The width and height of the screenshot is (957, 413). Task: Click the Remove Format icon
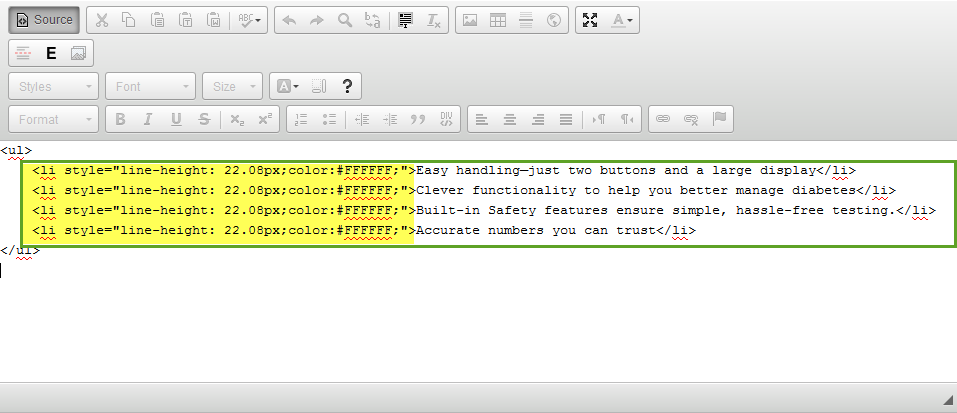[433, 20]
